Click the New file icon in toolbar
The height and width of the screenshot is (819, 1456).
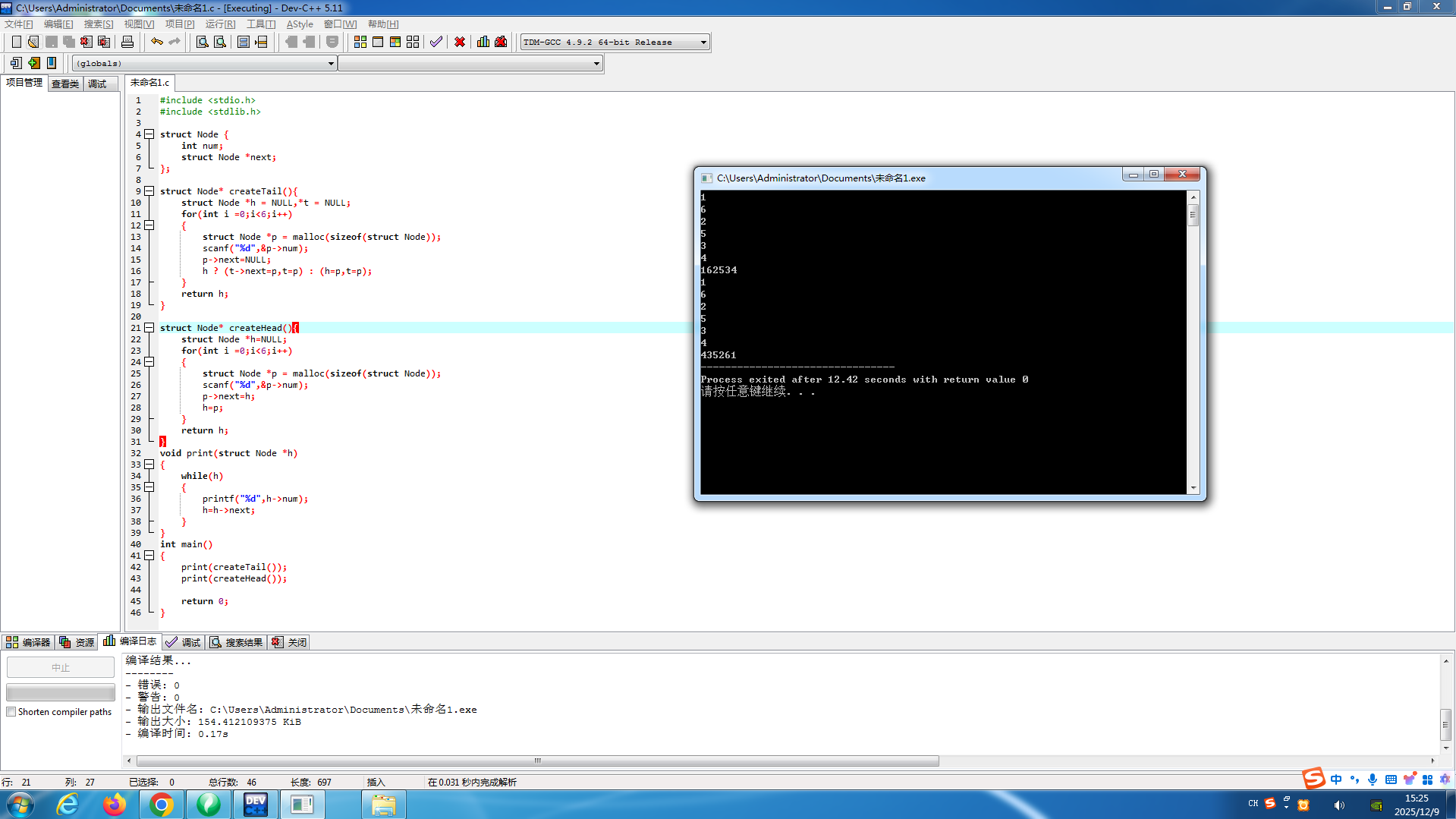16,42
